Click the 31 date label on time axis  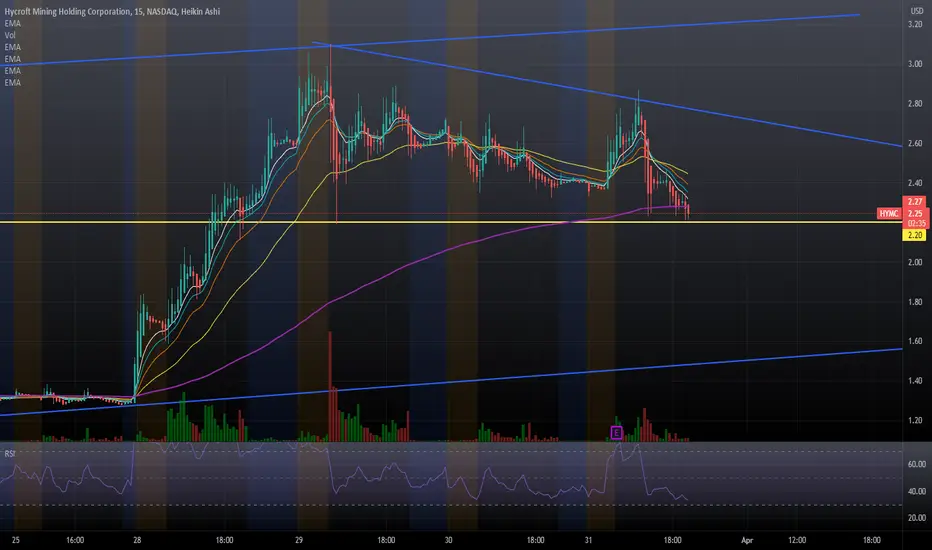[588, 540]
